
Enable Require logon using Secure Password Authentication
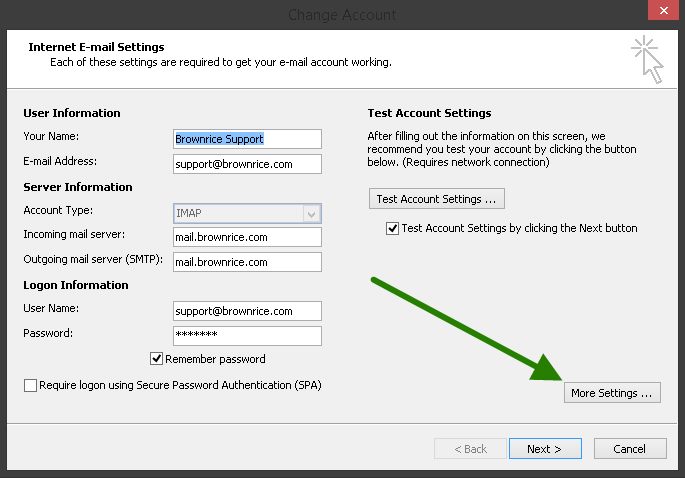tap(30, 385)
